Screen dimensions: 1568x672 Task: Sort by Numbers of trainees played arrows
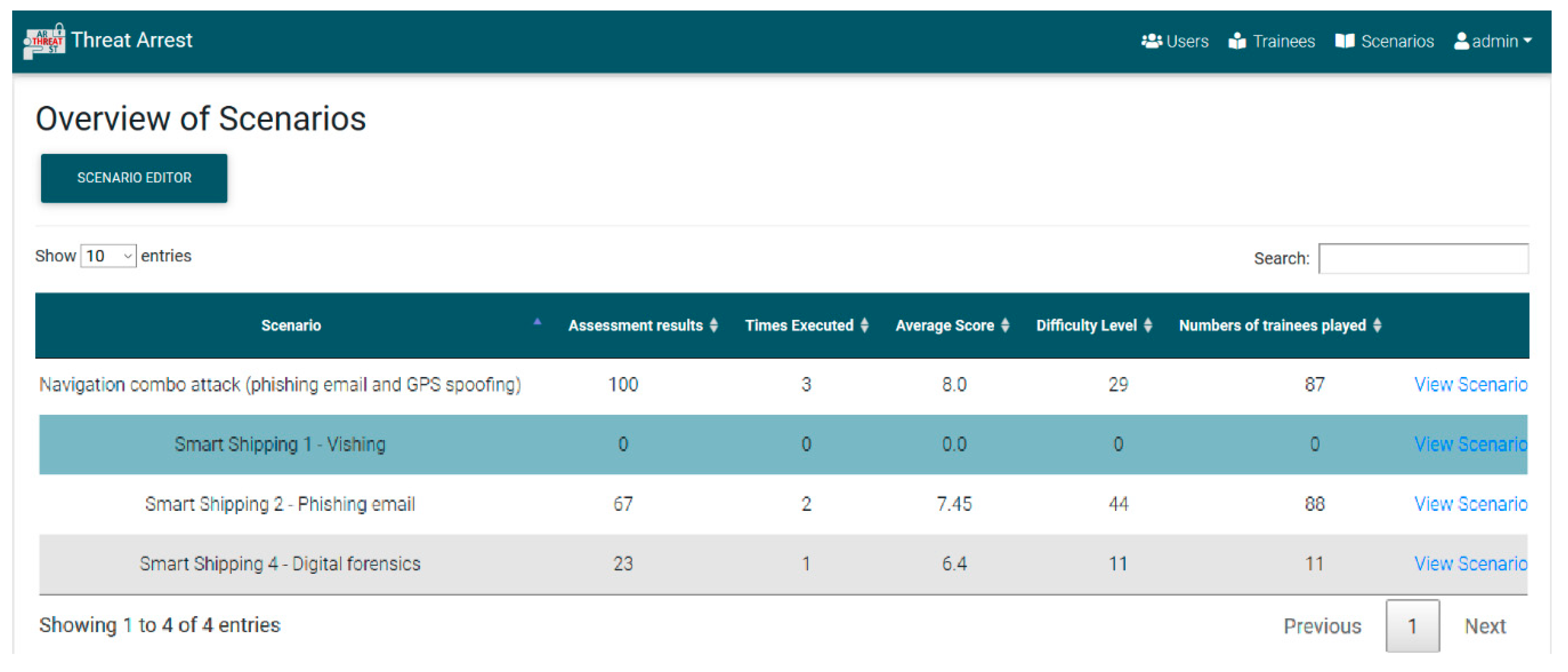(x=1377, y=326)
